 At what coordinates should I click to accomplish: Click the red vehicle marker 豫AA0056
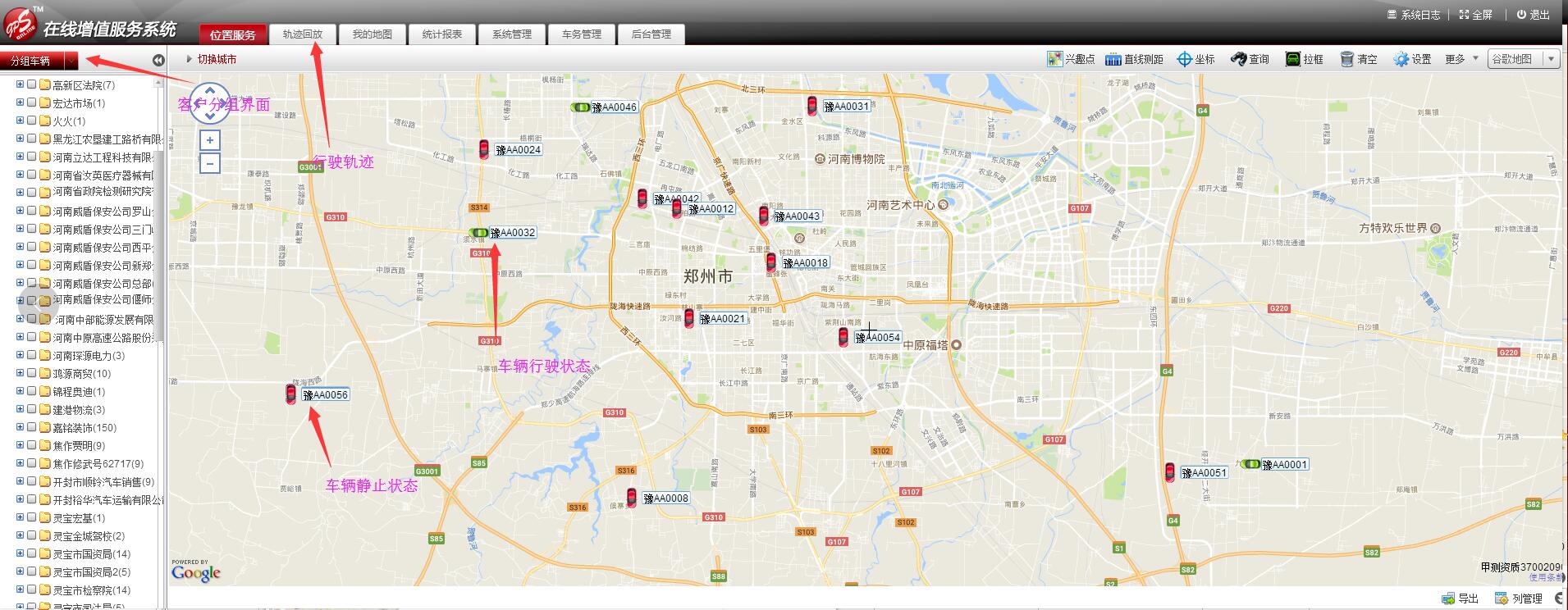(x=290, y=394)
